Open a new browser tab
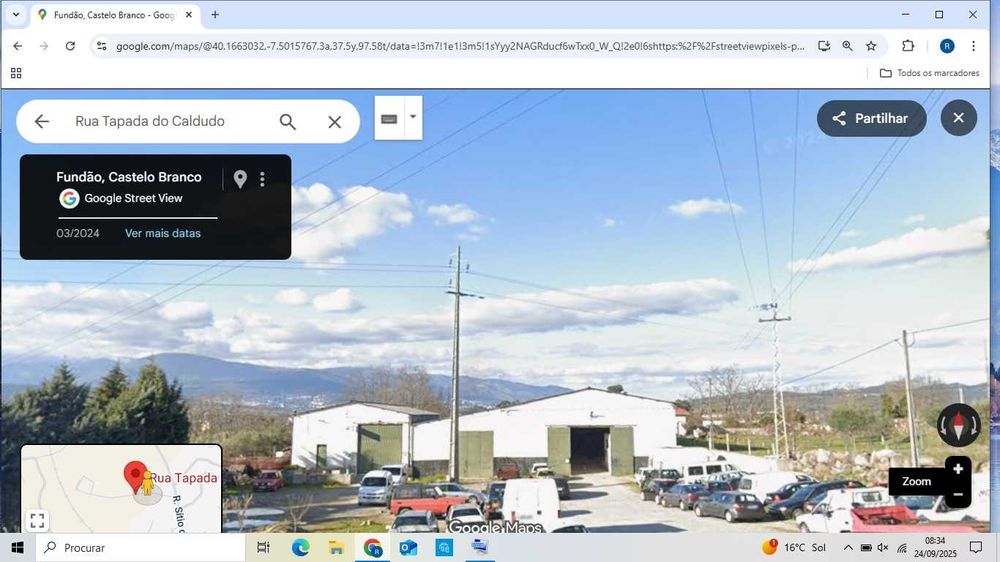The image size is (1000, 562). pos(215,15)
